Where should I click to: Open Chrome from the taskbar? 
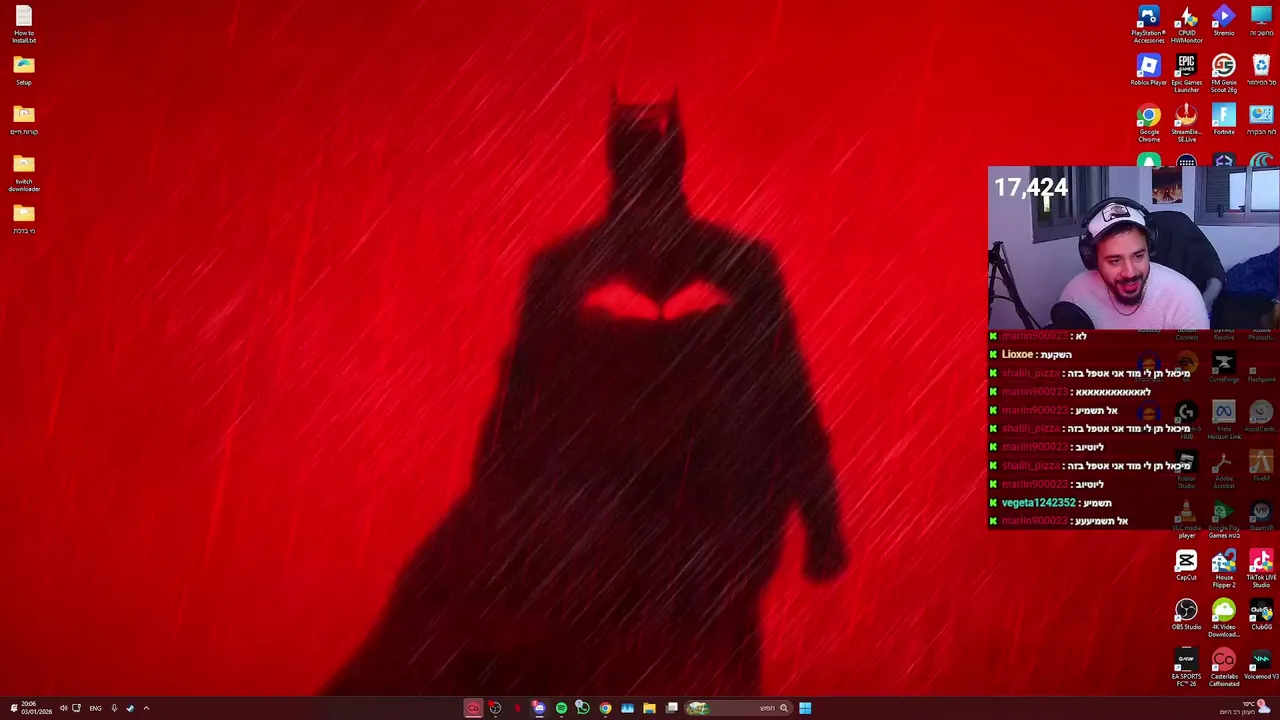605,708
